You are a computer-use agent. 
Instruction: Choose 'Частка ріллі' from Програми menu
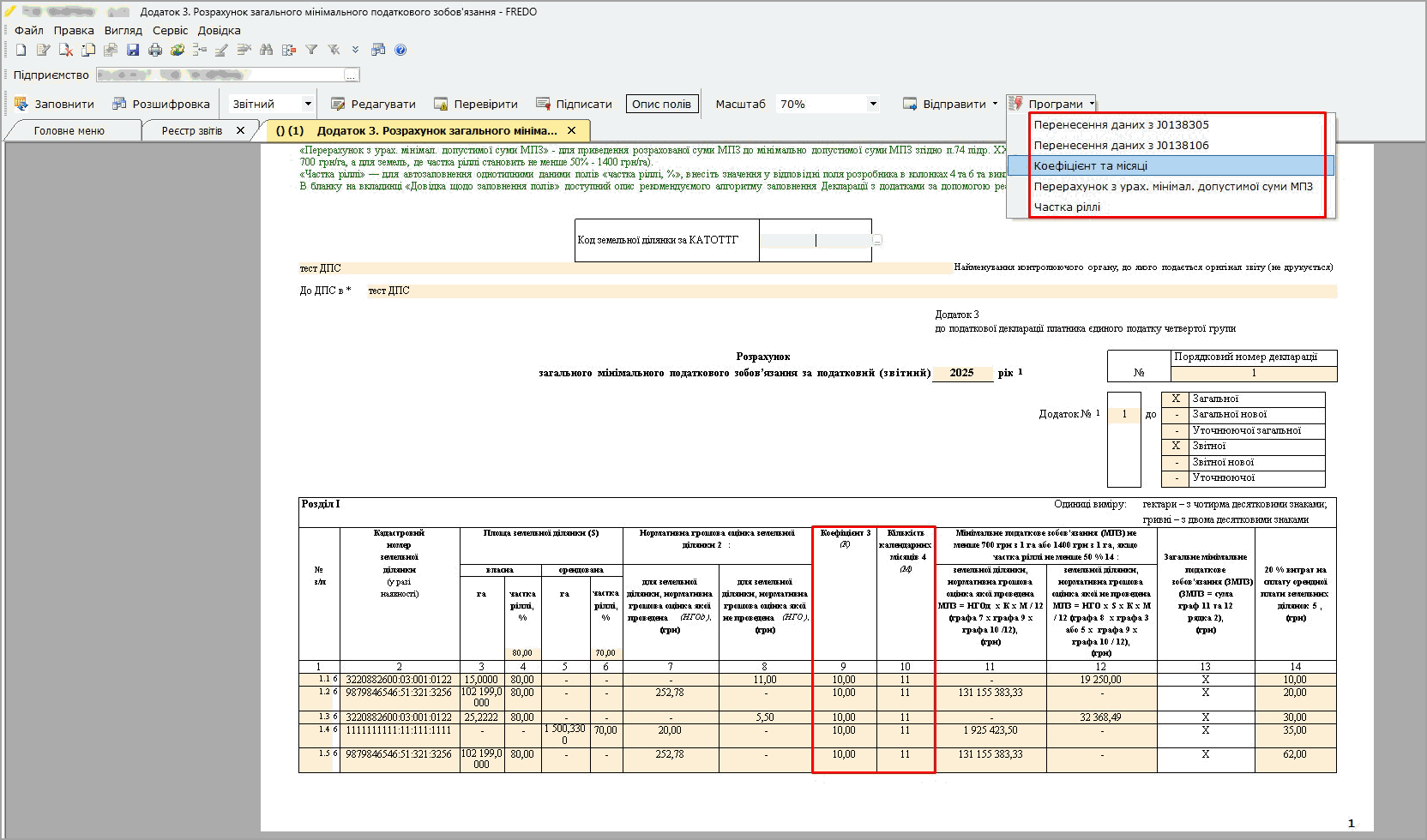click(1067, 207)
